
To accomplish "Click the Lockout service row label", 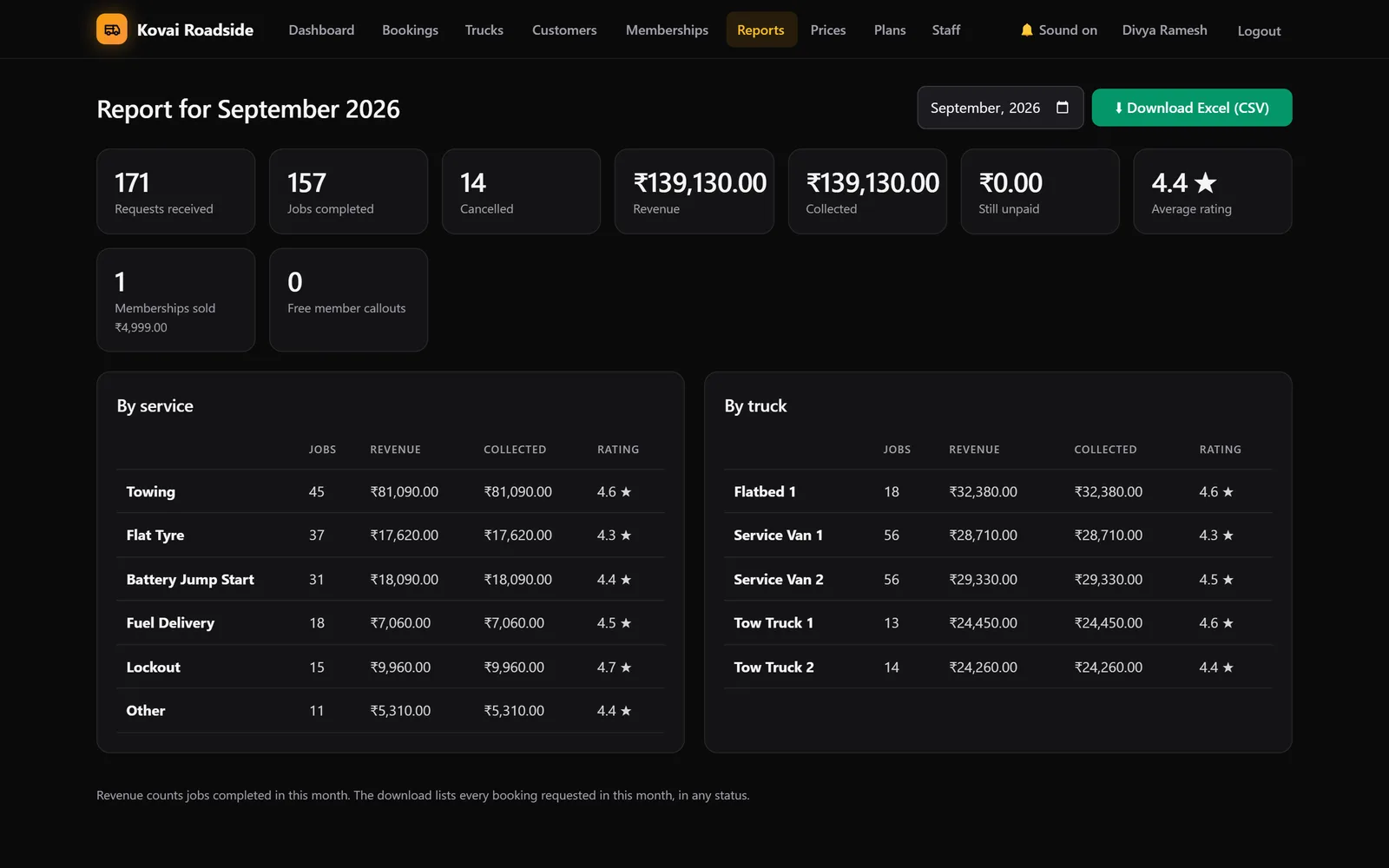I will (x=153, y=667).
